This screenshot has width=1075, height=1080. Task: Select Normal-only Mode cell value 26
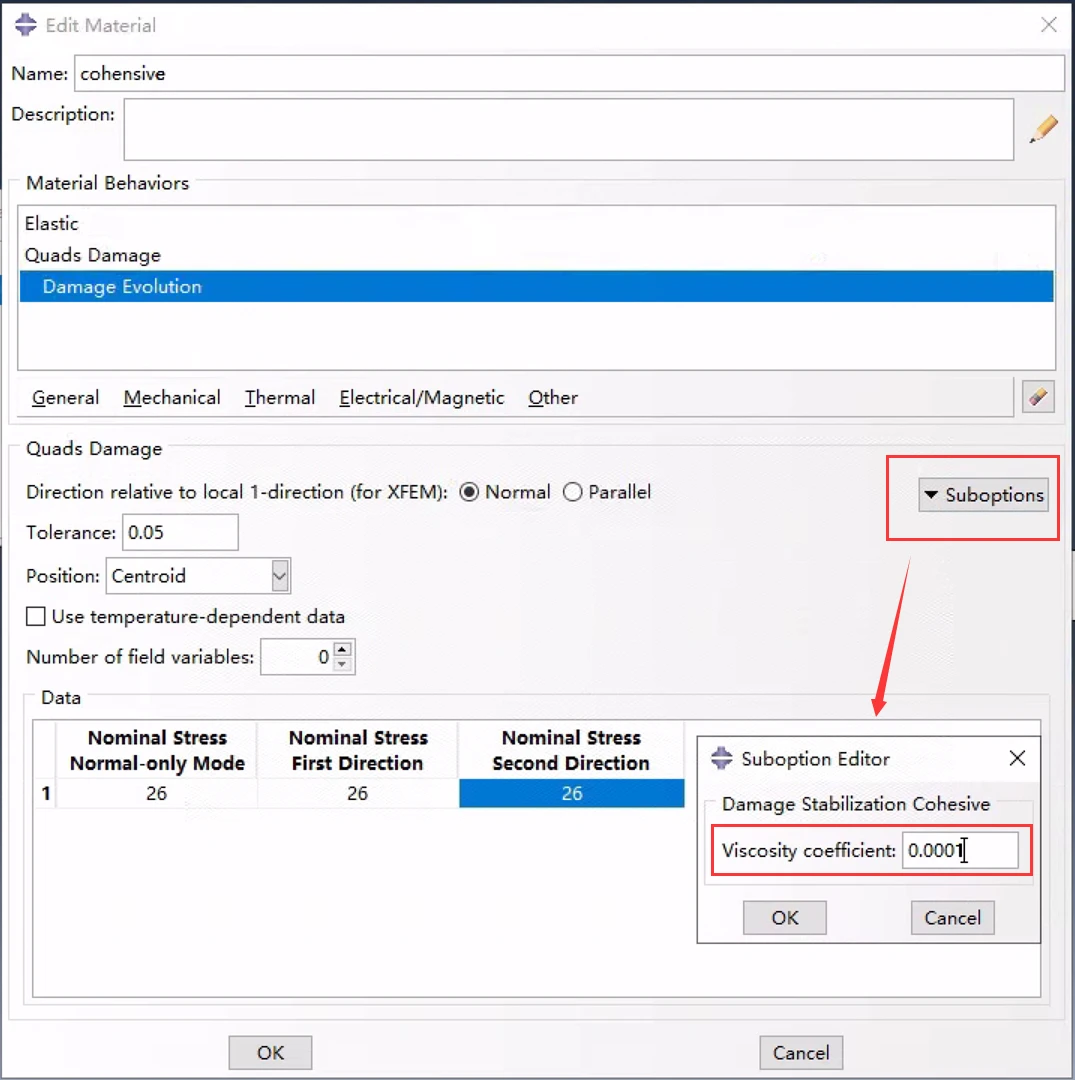coord(156,793)
